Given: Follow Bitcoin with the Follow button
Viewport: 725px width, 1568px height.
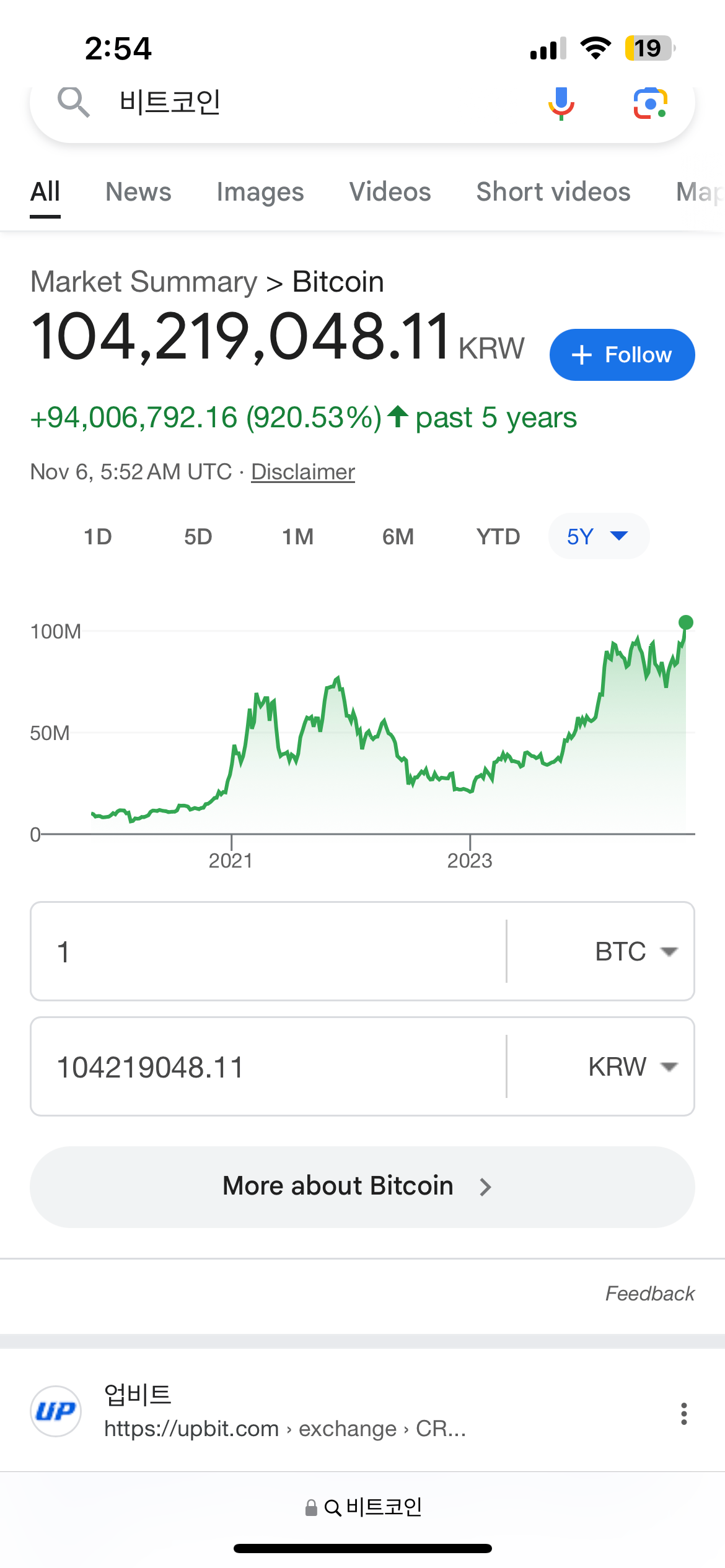Looking at the screenshot, I should click(622, 355).
